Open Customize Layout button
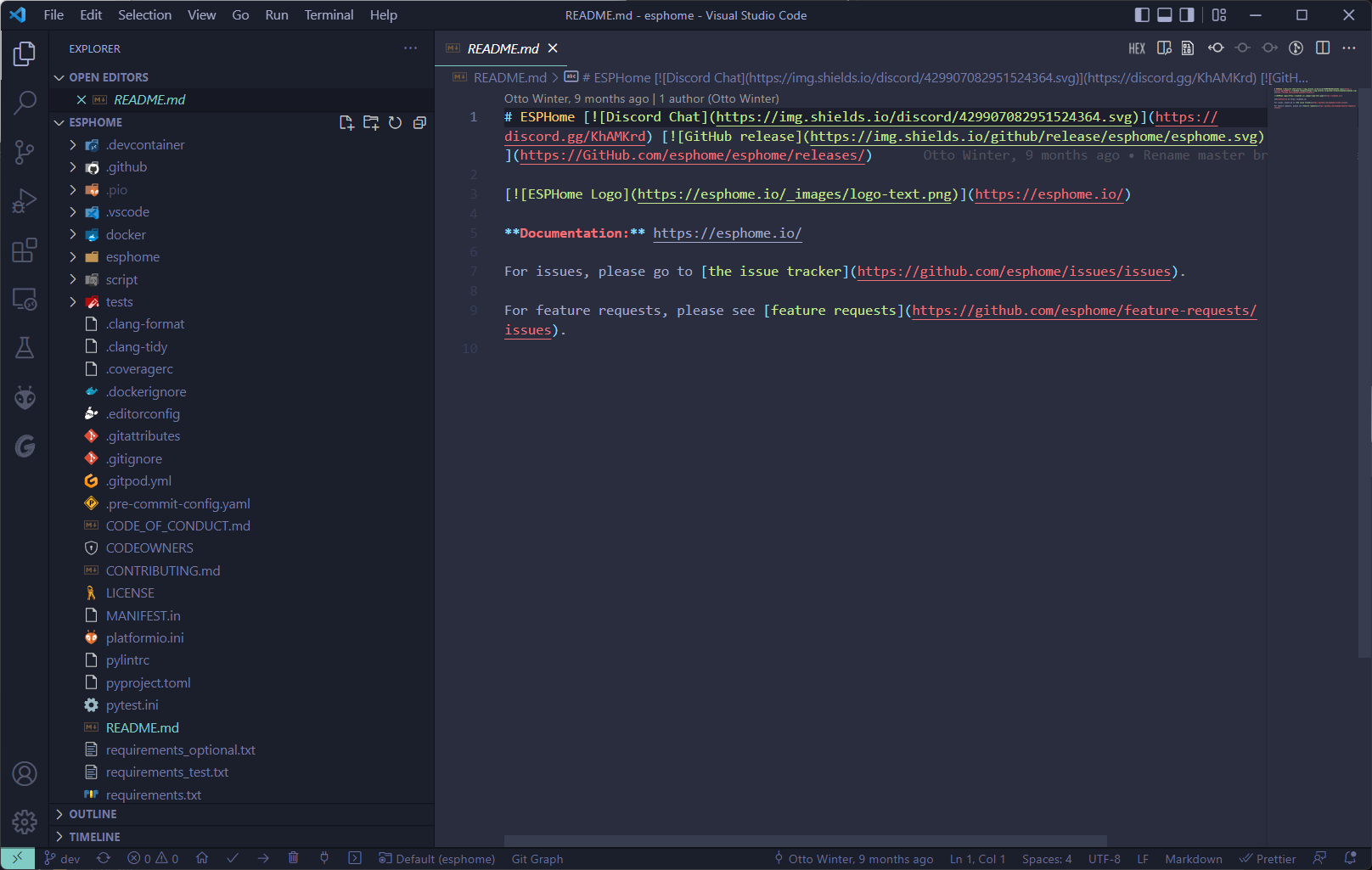The image size is (1372, 870). 1219,14
